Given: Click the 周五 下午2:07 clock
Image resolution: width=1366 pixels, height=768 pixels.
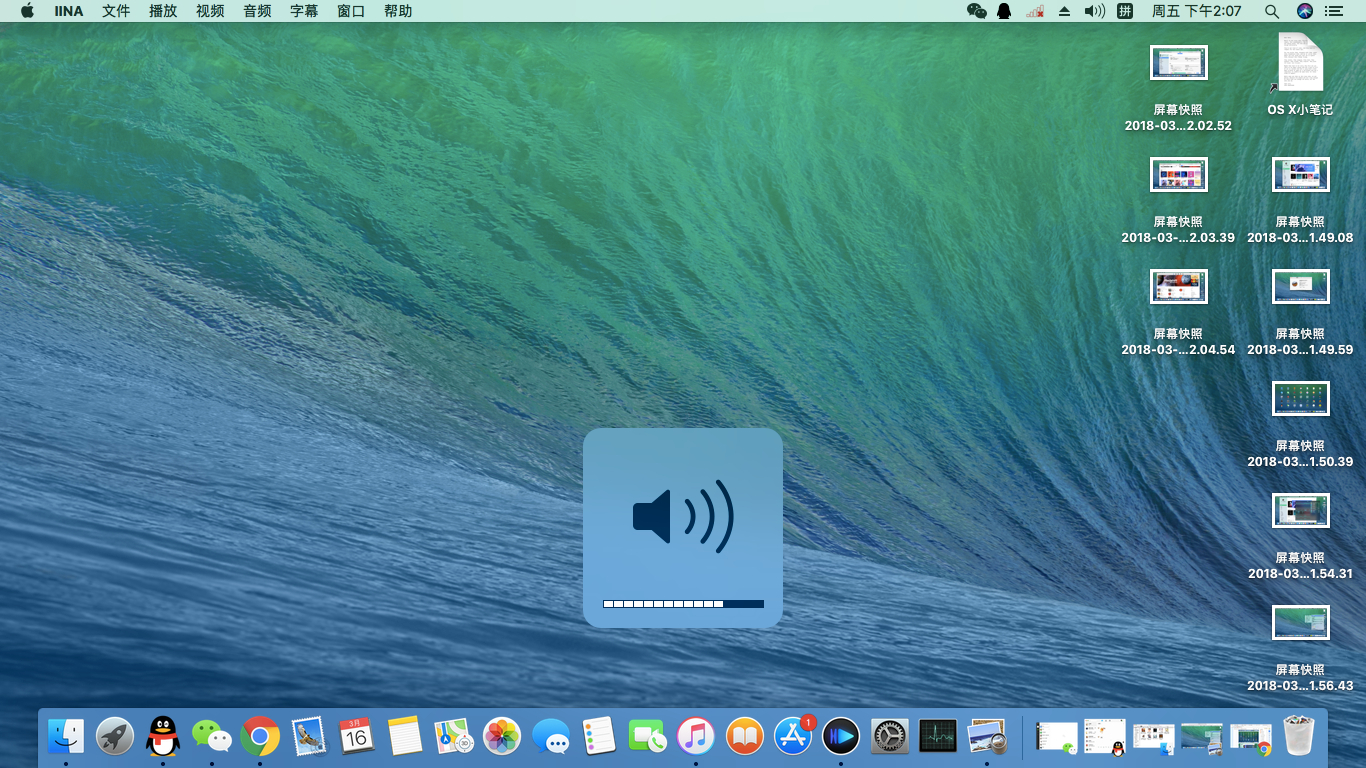Looking at the screenshot, I should [x=1197, y=11].
